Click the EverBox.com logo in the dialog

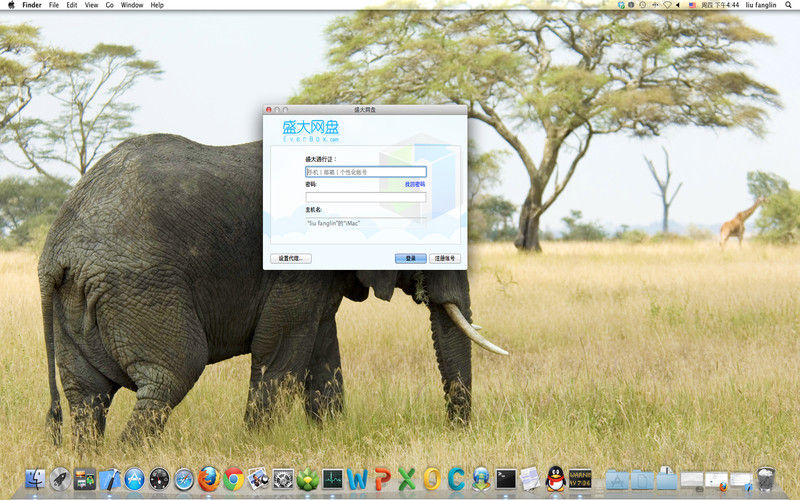tap(311, 131)
